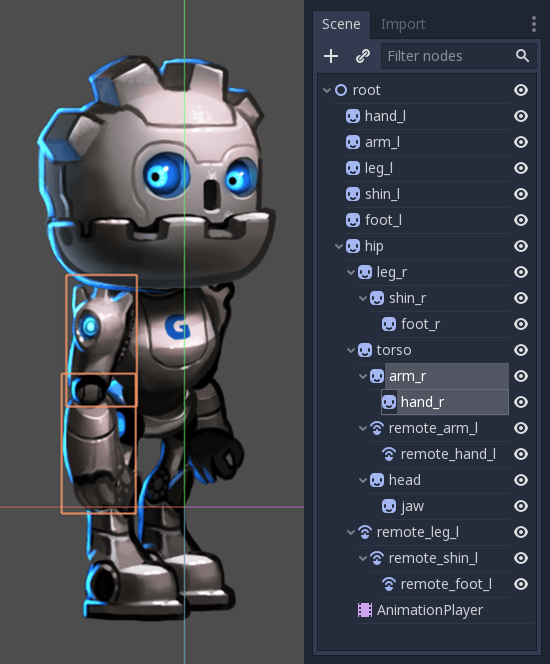Click the foot_l sprite icon
This screenshot has width=550, height=664.
pos(353,220)
